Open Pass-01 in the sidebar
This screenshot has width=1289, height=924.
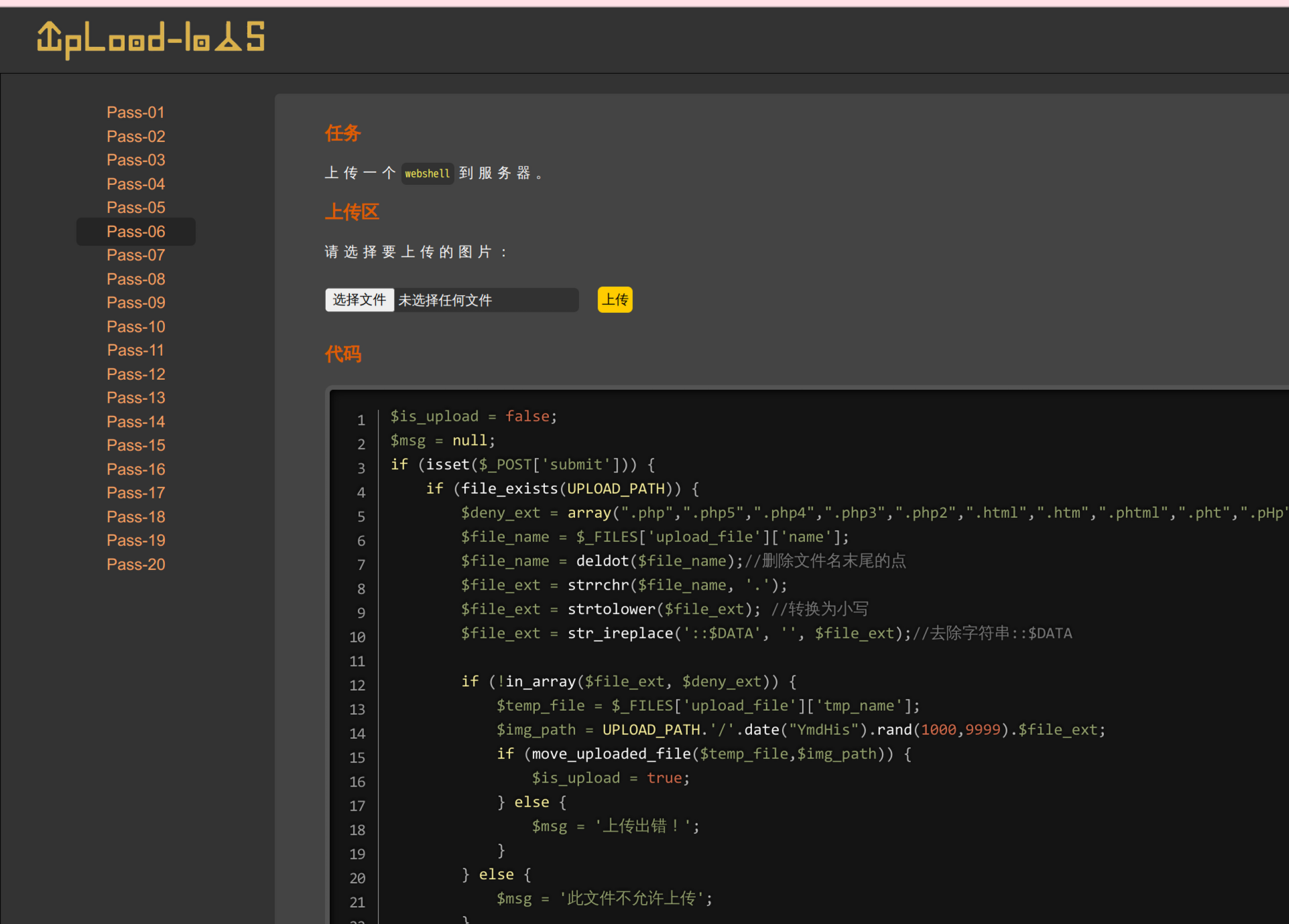click(x=135, y=113)
